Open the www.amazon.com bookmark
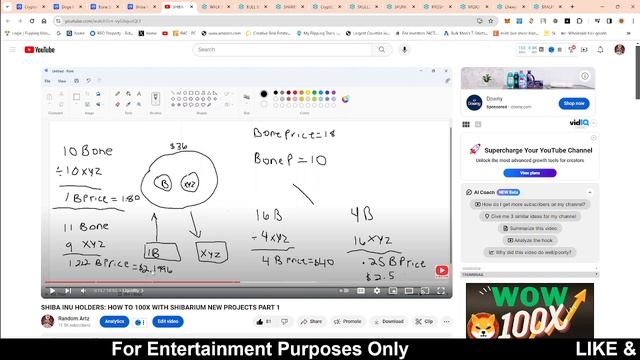The width and height of the screenshot is (640, 360). 220,33
